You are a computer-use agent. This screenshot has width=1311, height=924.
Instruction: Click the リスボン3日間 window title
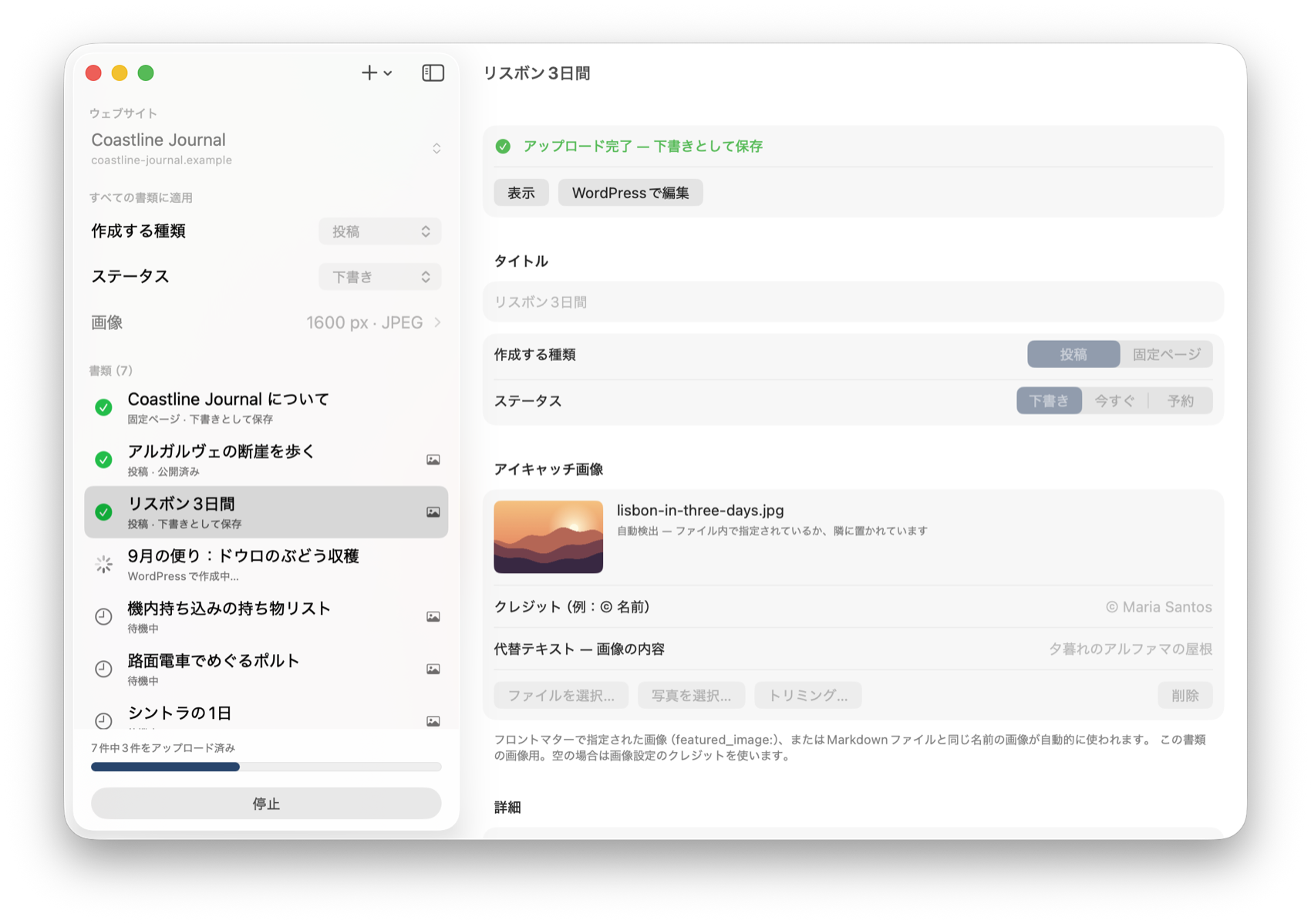click(537, 73)
